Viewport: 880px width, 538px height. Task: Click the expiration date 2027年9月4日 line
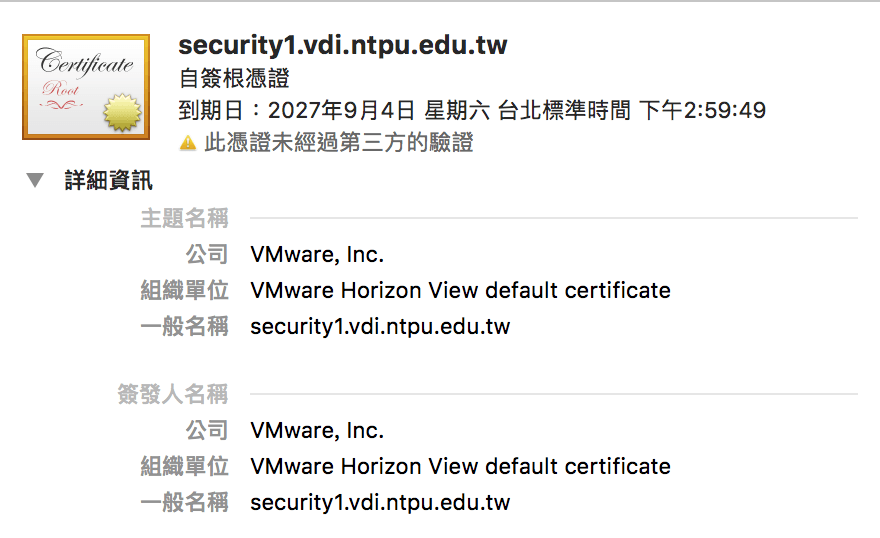(471, 110)
